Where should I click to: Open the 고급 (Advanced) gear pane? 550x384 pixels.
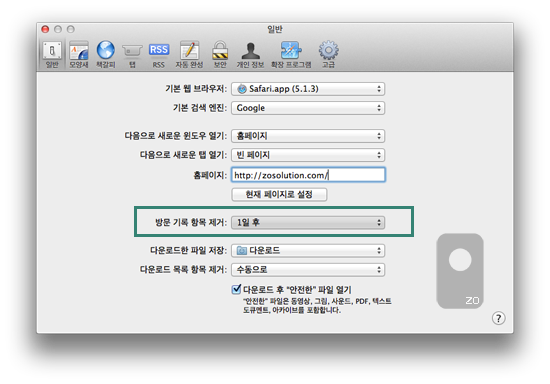tap(328, 54)
